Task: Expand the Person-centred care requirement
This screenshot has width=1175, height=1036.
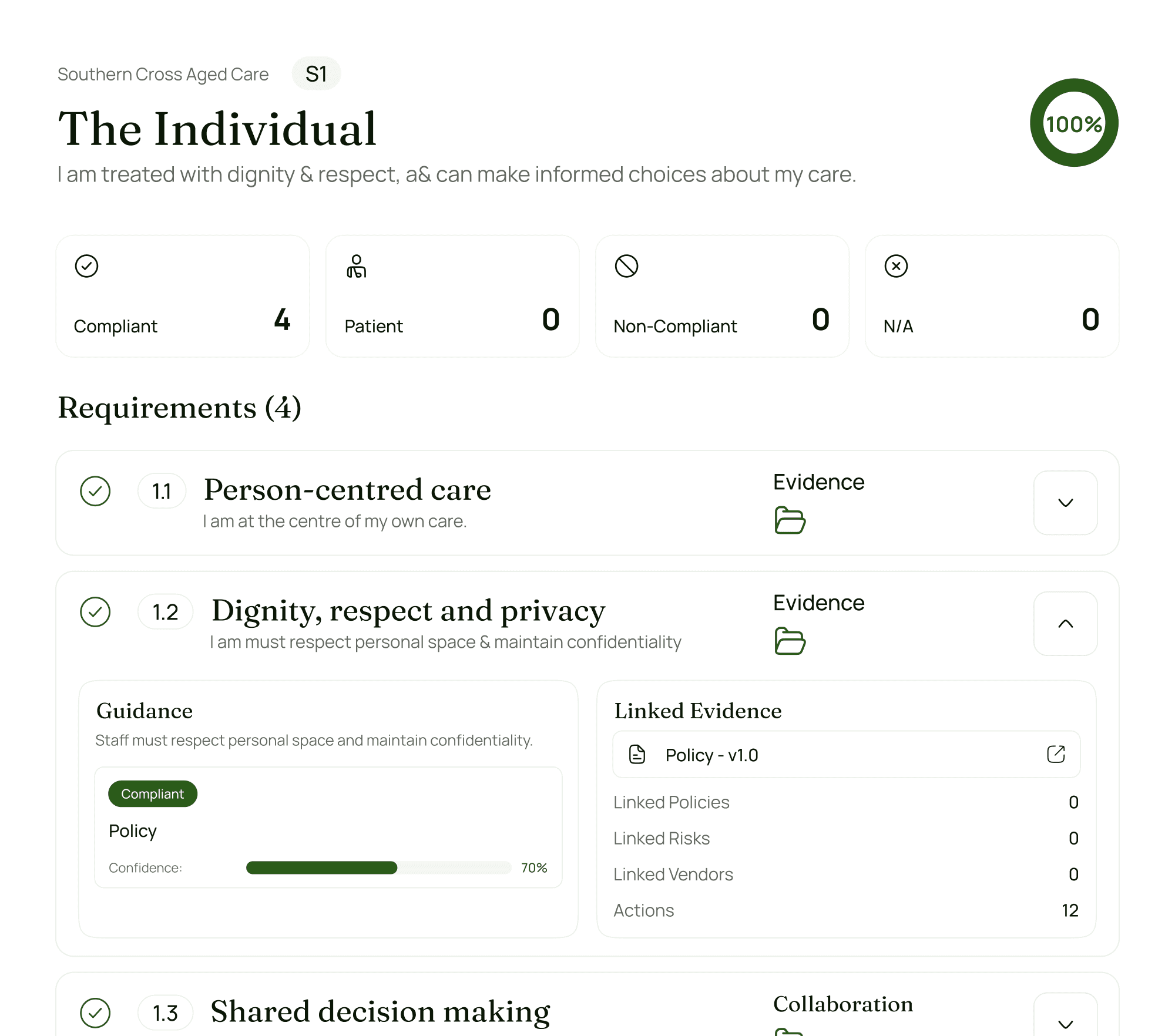Action: [1065, 503]
